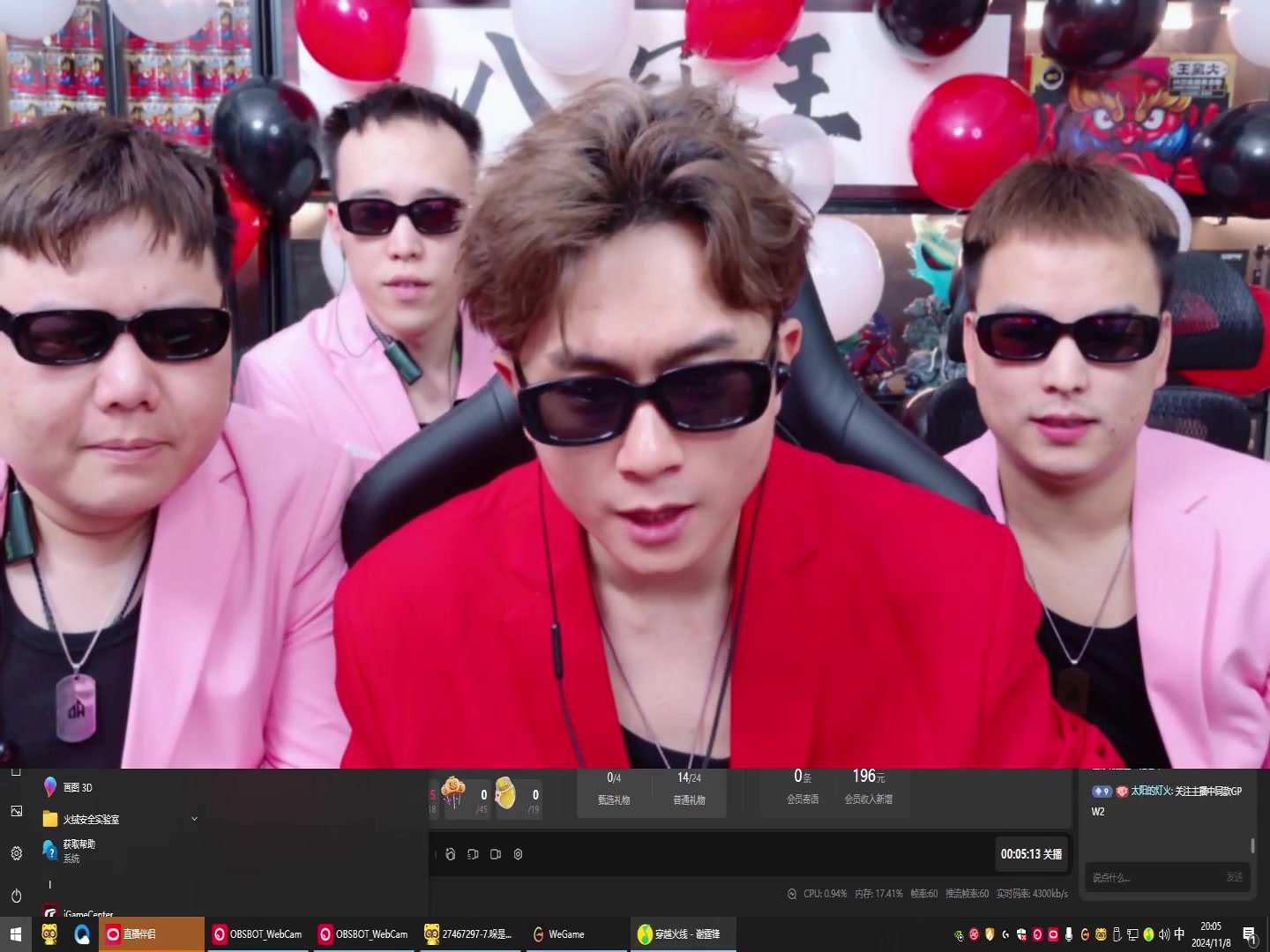1270x952 pixels.
Task: Click the diamond level 9 badge in chat
Action: click(x=1102, y=792)
